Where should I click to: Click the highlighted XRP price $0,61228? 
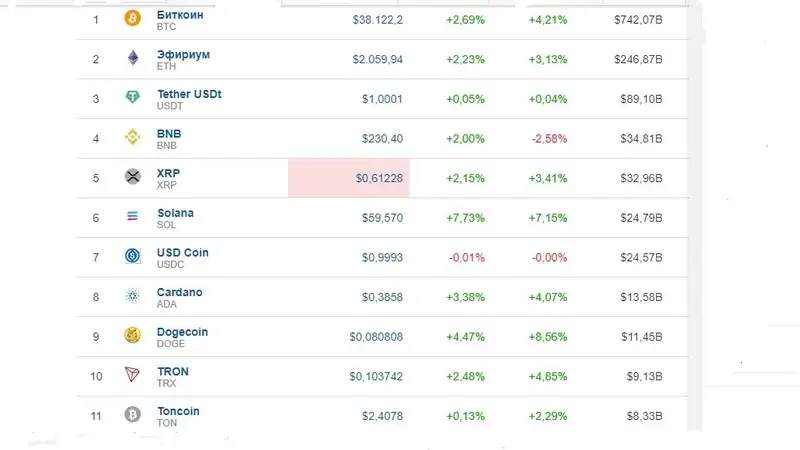point(379,178)
